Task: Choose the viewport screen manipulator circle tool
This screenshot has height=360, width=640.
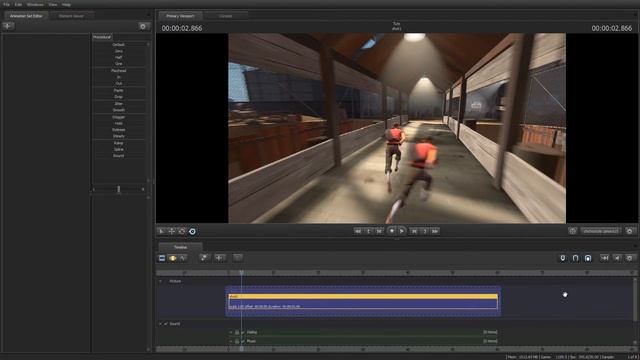Action: (x=192, y=231)
